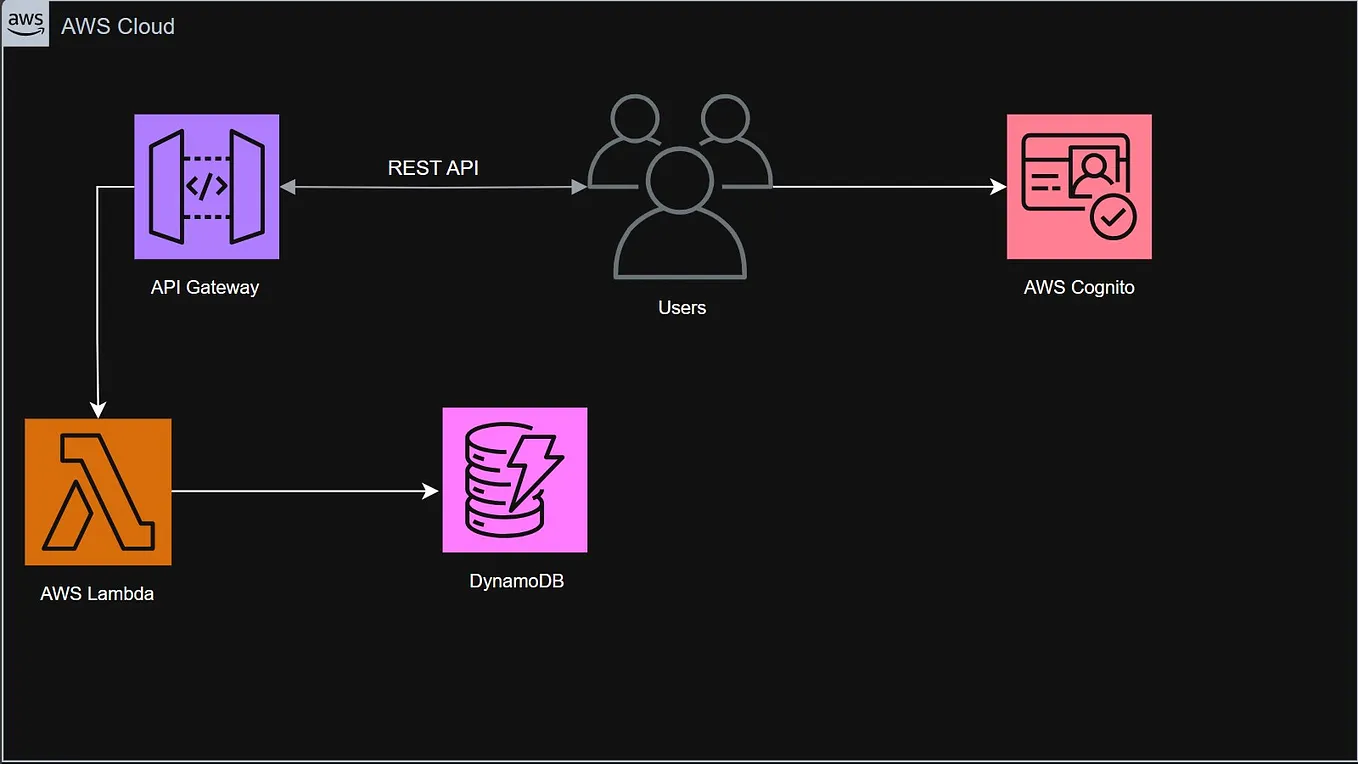Click the DynamoDB database icon
Screen dimensions: 1358x764
[x=514, y=479]
